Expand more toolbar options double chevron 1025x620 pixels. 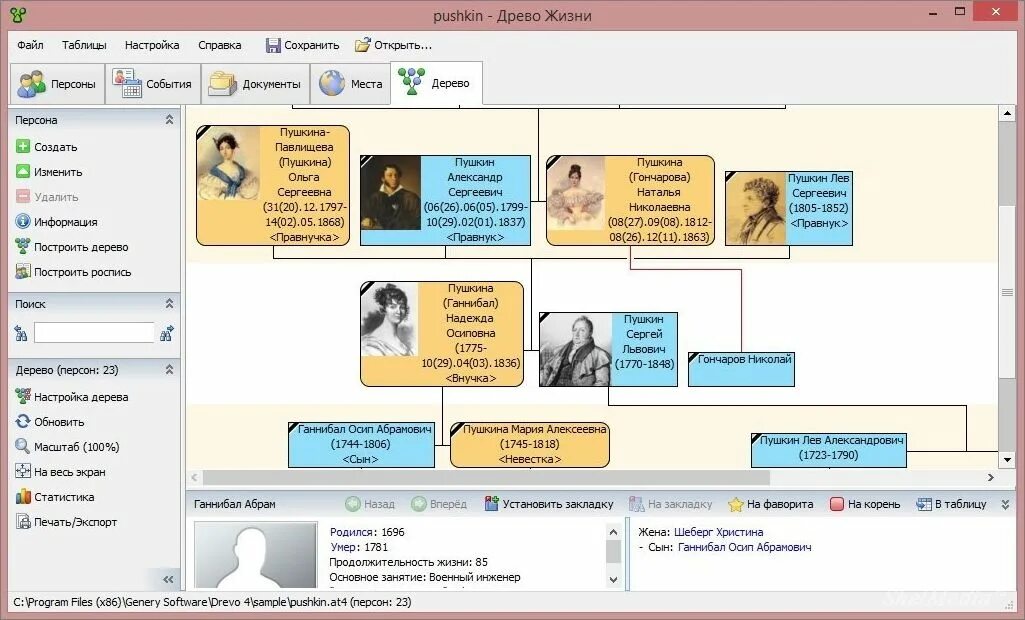click(1005, 504)
